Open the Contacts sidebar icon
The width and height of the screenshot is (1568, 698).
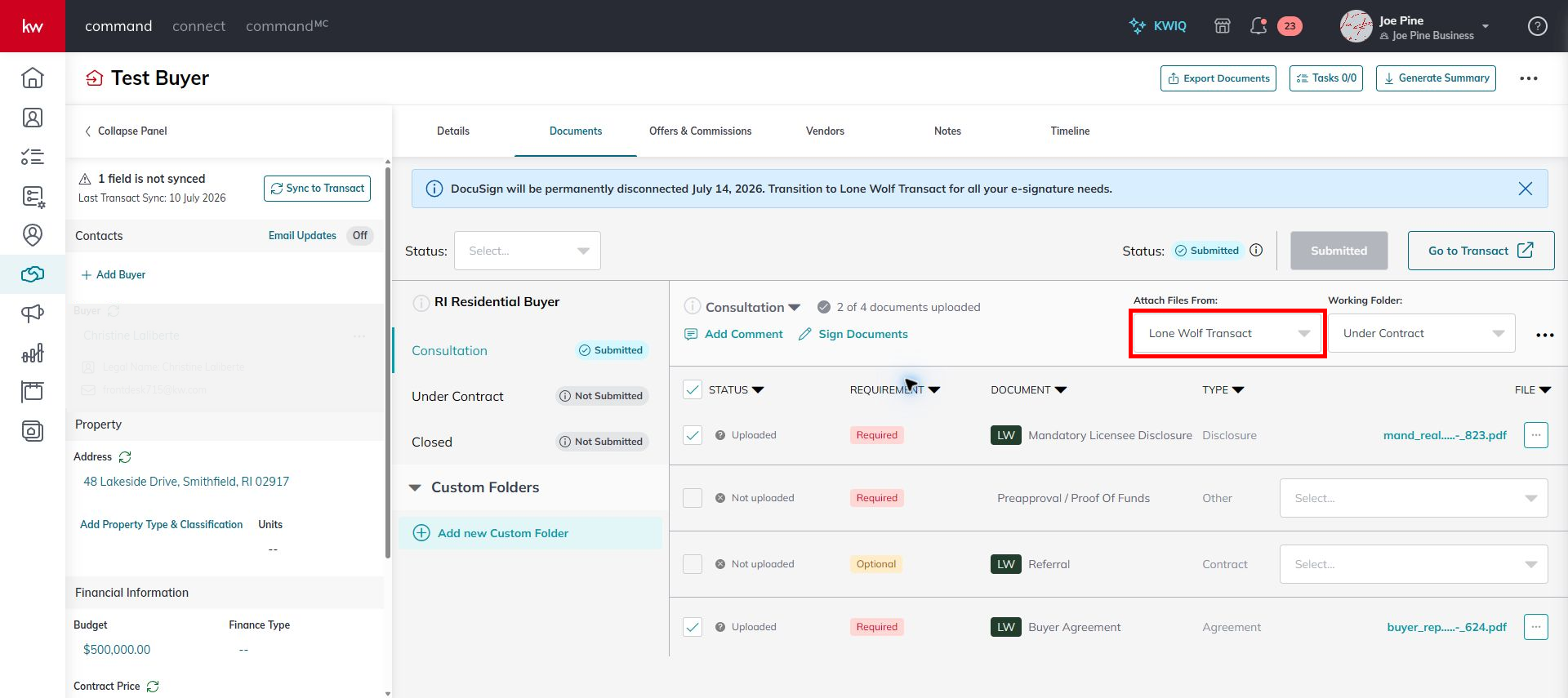point(33,118)
